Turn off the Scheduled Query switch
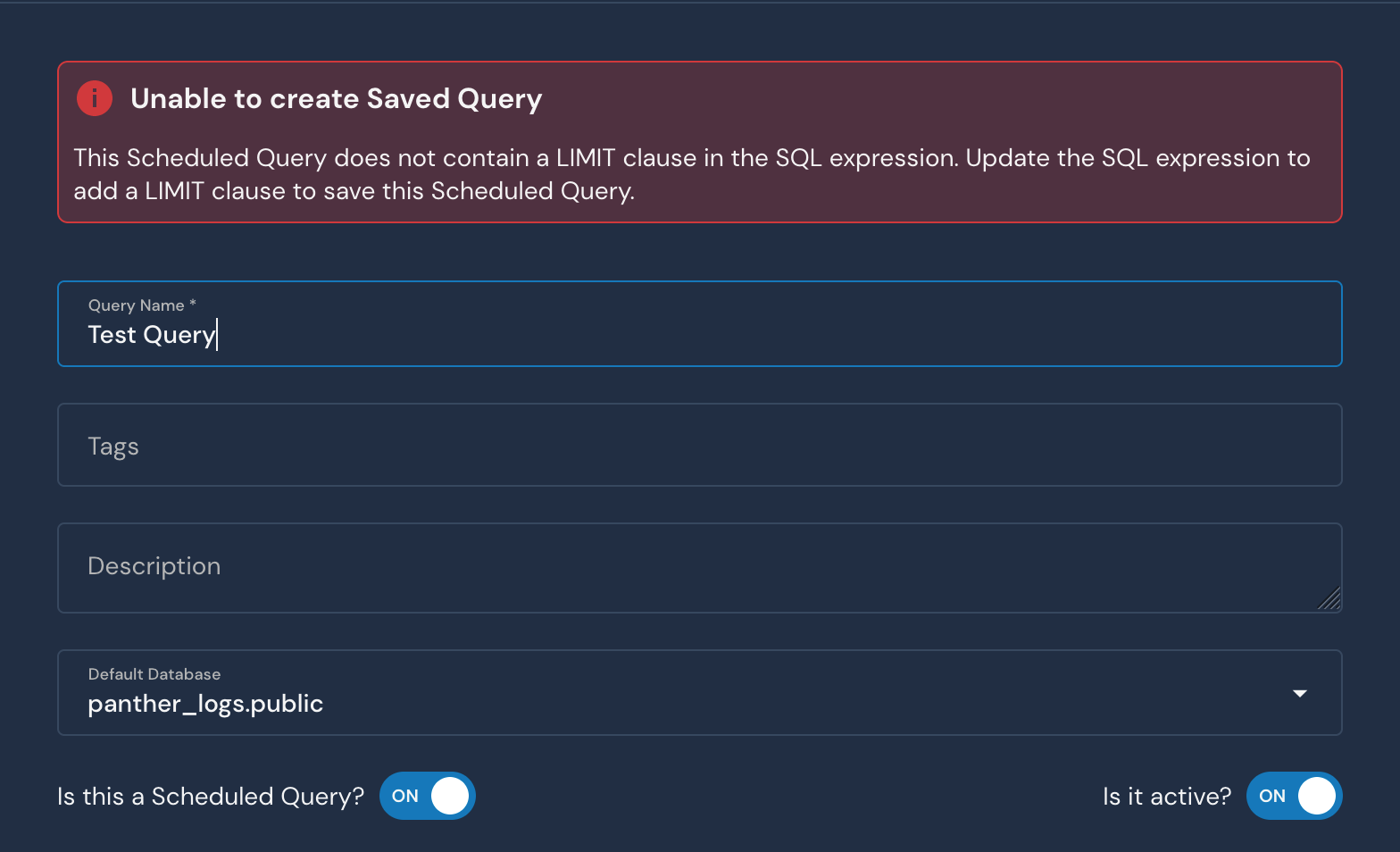This screenshot has width=1400, height=852. click(x=427, y=796)
